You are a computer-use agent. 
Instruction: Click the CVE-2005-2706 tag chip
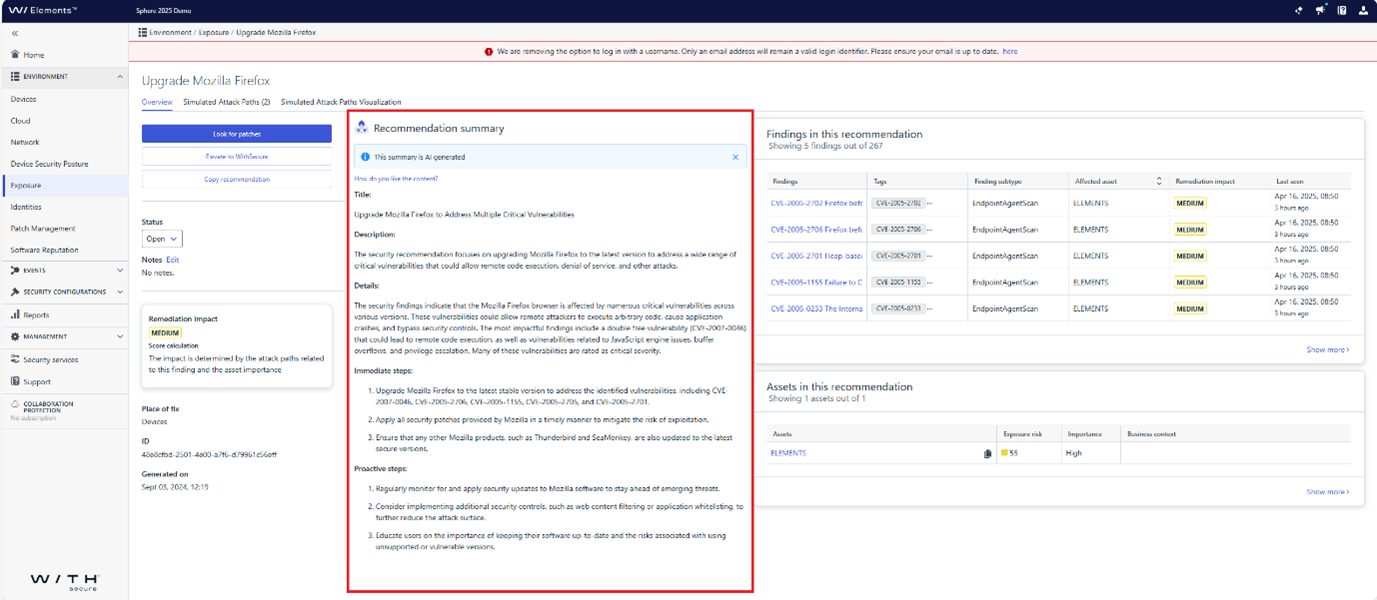click(897, 229)
